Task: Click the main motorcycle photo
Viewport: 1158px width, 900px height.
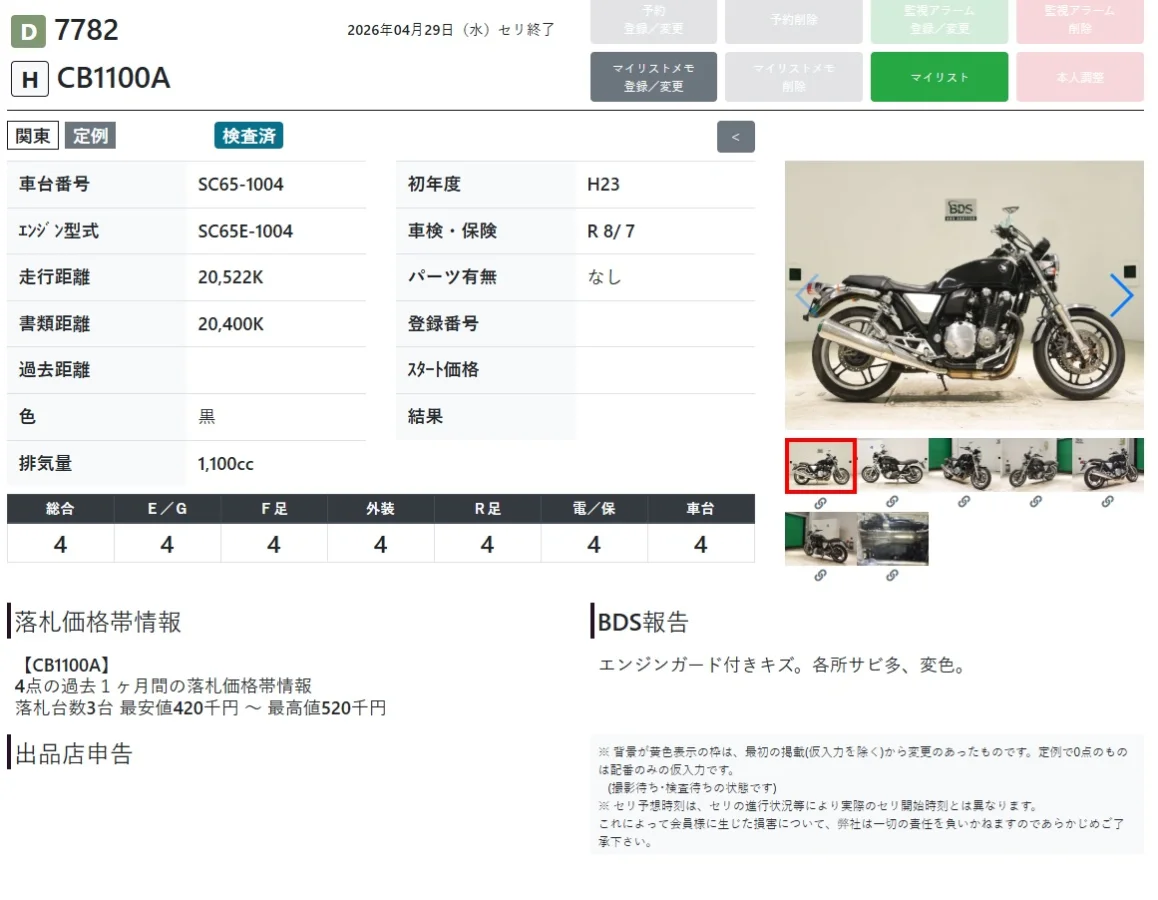Action: [964, 295]
